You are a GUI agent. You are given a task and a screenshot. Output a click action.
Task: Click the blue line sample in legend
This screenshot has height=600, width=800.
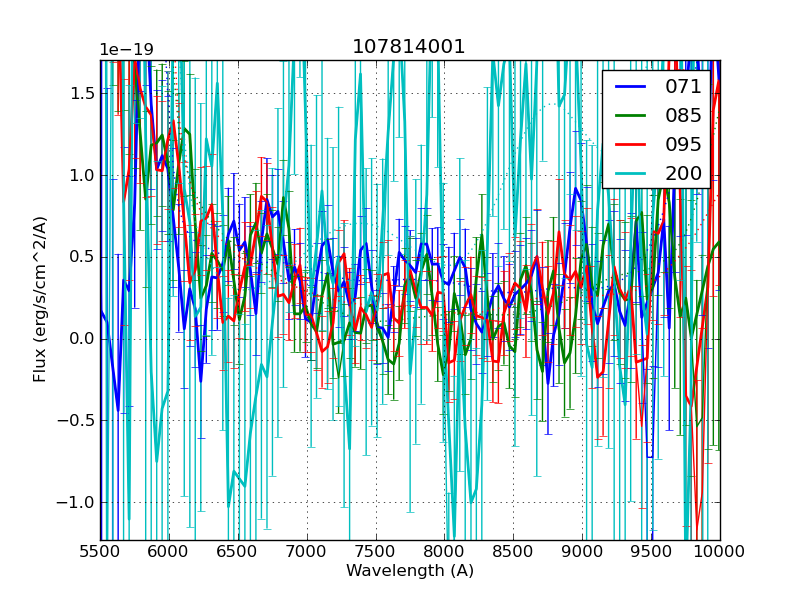[x=630, y=87]
